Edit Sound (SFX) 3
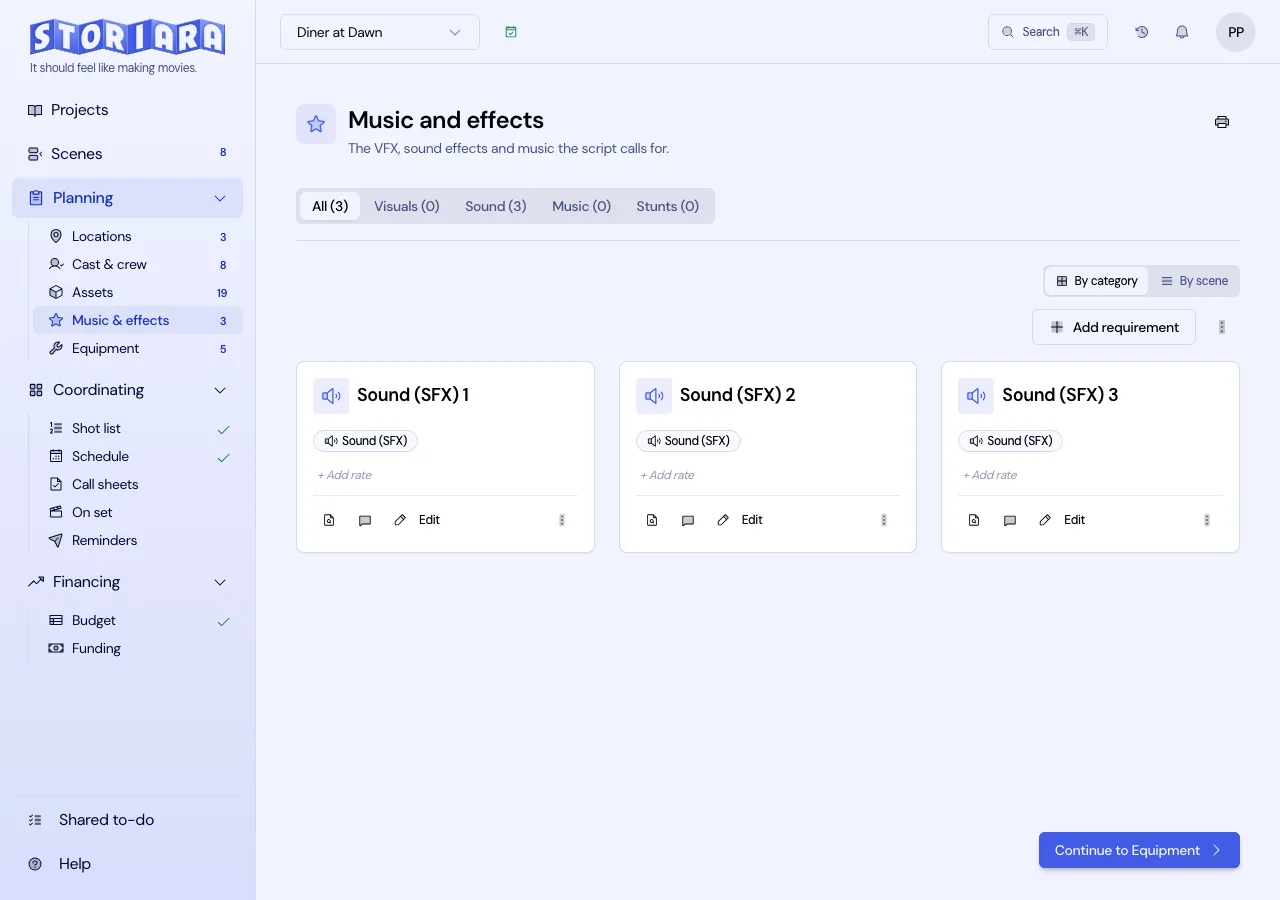Image resolution: width=1280 pixels, height=900 pixels. click(1062, 520)
